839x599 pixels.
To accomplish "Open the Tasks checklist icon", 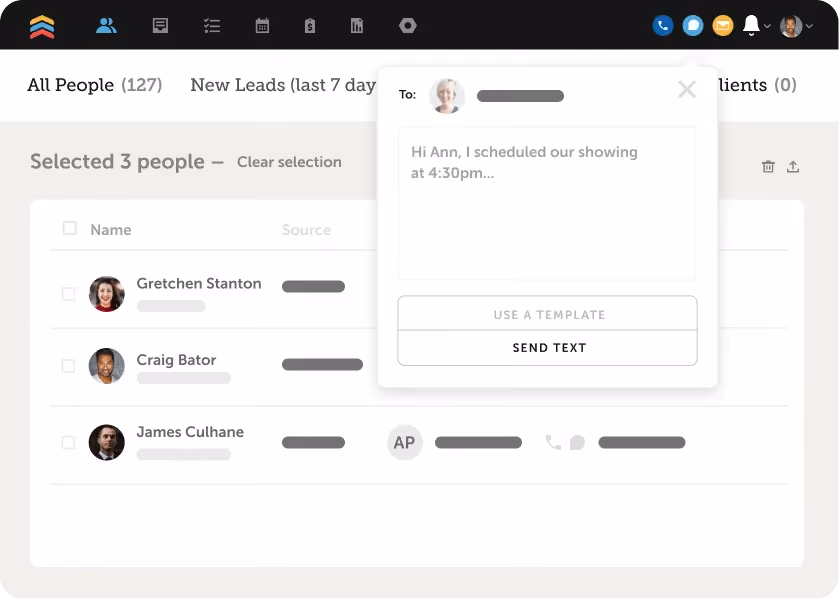I will point(212,25).
